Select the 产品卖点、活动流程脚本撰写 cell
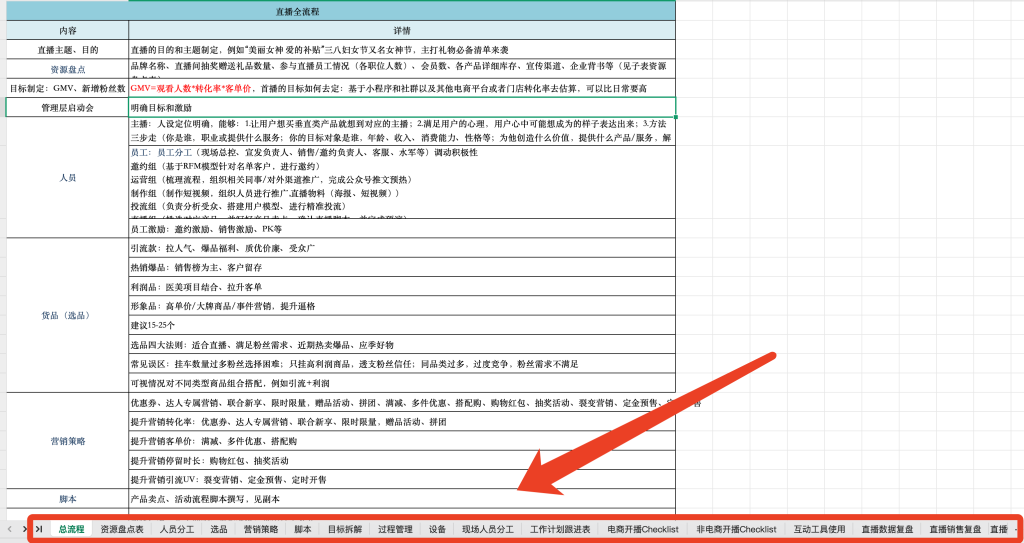Image resolution: width=1024 pixels, height=543 pixels. click(402, 499)
